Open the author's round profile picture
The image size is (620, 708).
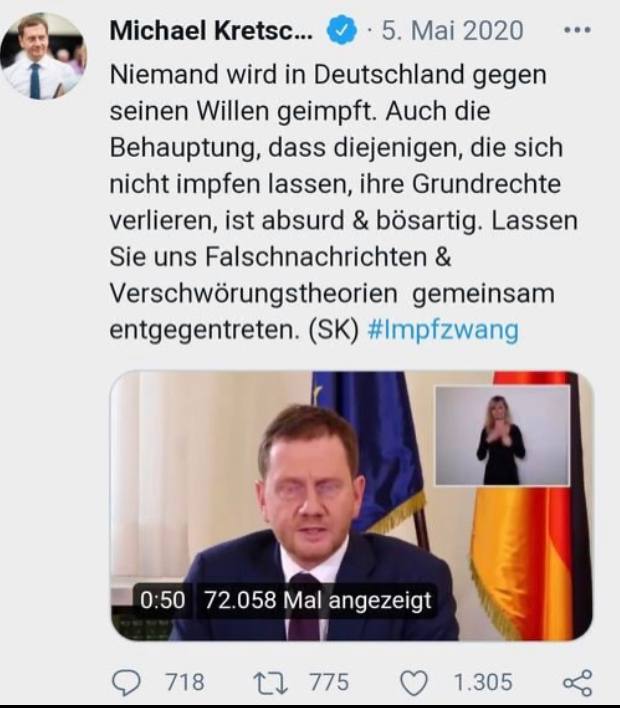click(43, 56)
